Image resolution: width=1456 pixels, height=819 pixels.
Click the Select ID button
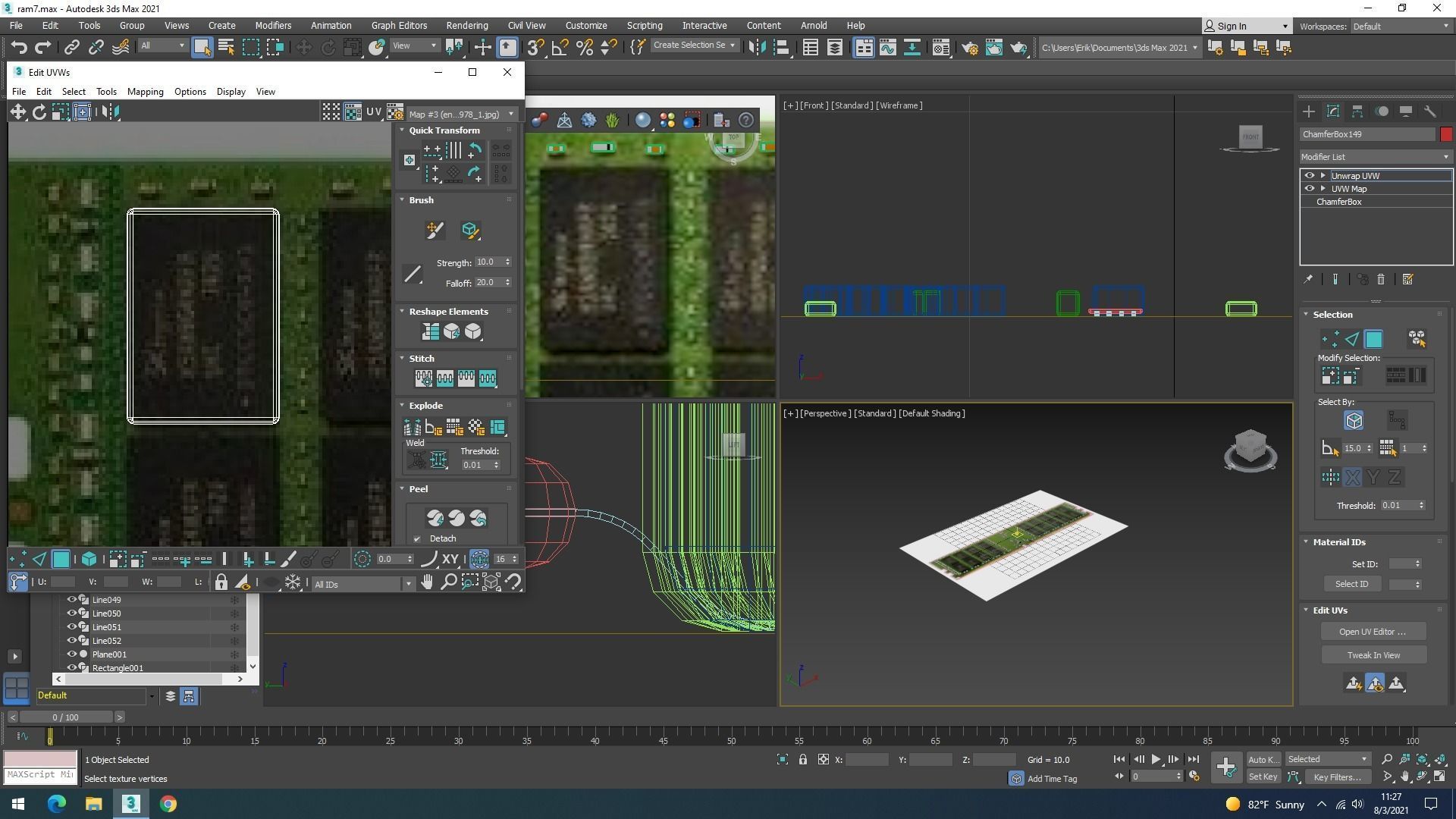pyautogui.click(x=1352, y=584)
